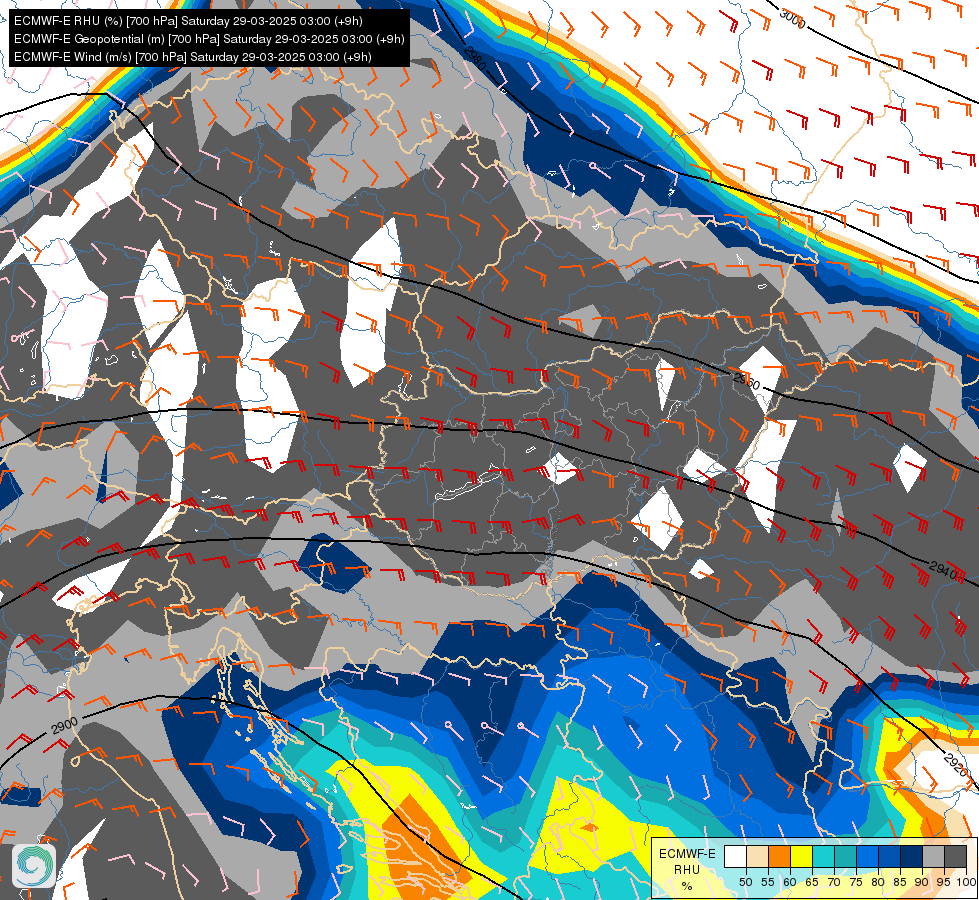Pick the navy 85-90% legend swatch
The image size is (979, 900).
point(911,856)
